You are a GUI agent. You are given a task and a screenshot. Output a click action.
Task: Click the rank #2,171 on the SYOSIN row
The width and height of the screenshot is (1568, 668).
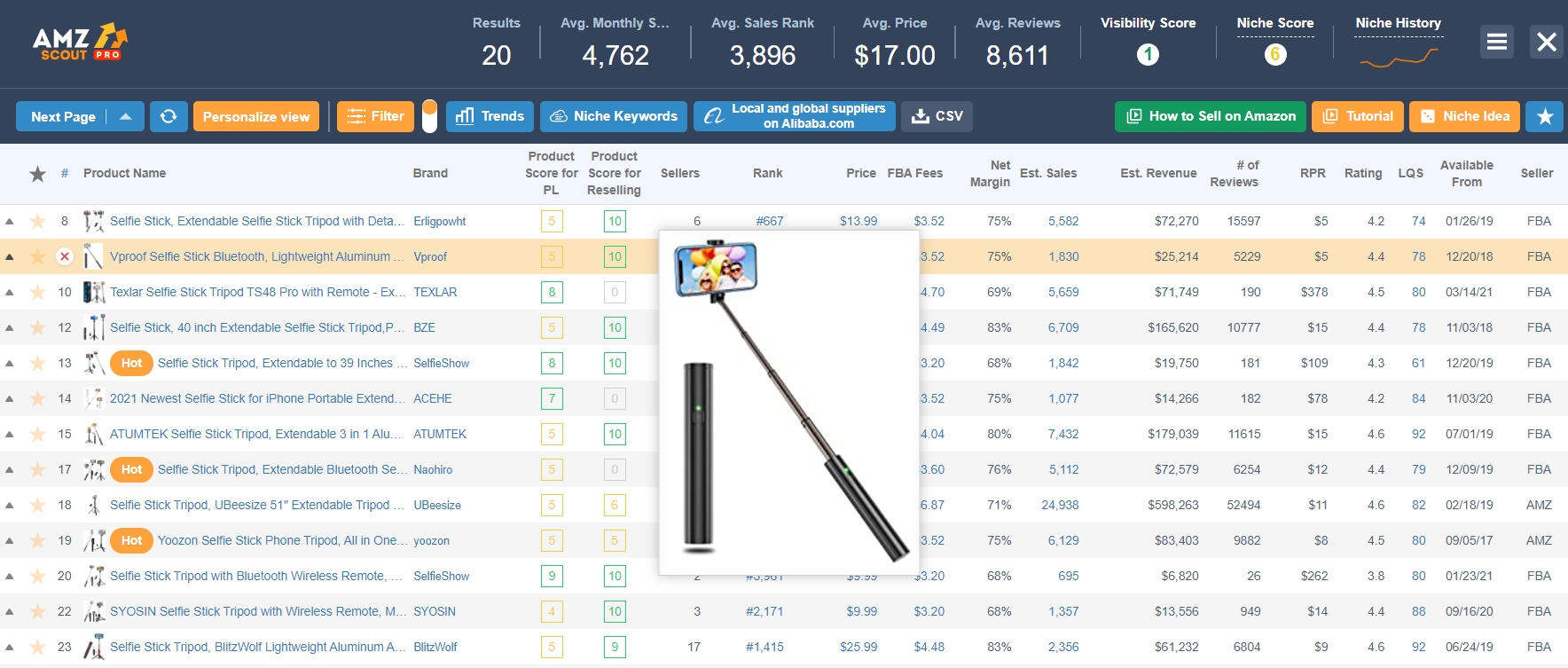[764, 611]
